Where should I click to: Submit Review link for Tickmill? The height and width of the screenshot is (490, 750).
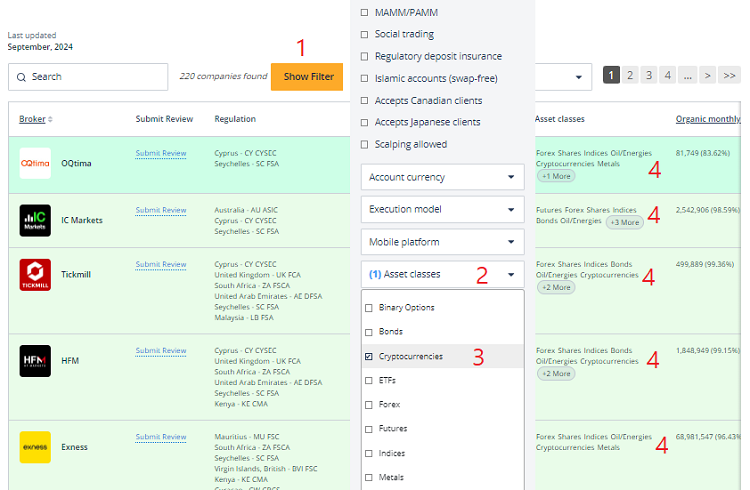(x=161, y=264)
